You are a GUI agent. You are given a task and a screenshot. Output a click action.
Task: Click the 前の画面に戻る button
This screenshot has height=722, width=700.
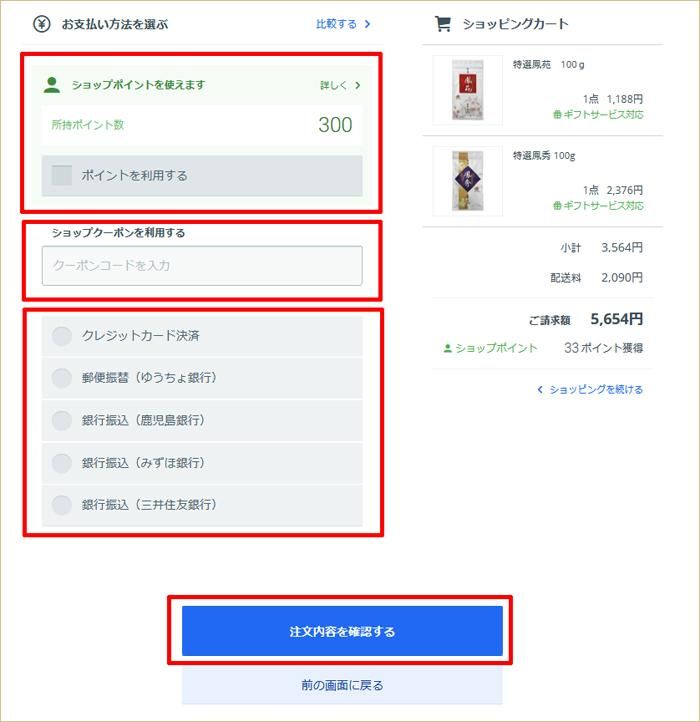(x=342, y=685)
